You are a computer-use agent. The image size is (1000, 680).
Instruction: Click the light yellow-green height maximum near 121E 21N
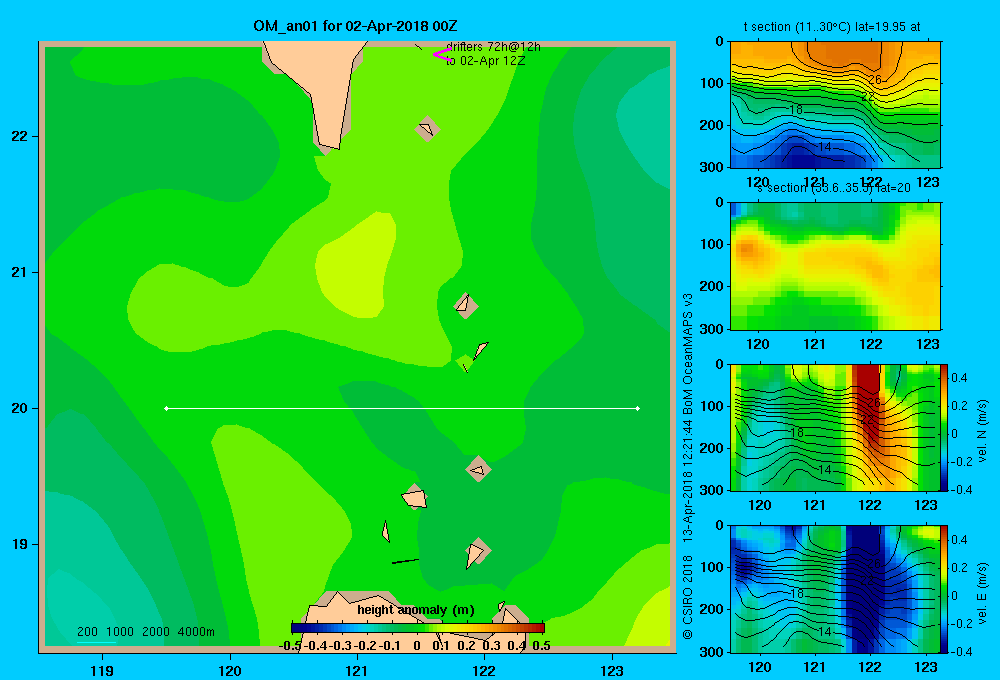[x=355, y=265]
